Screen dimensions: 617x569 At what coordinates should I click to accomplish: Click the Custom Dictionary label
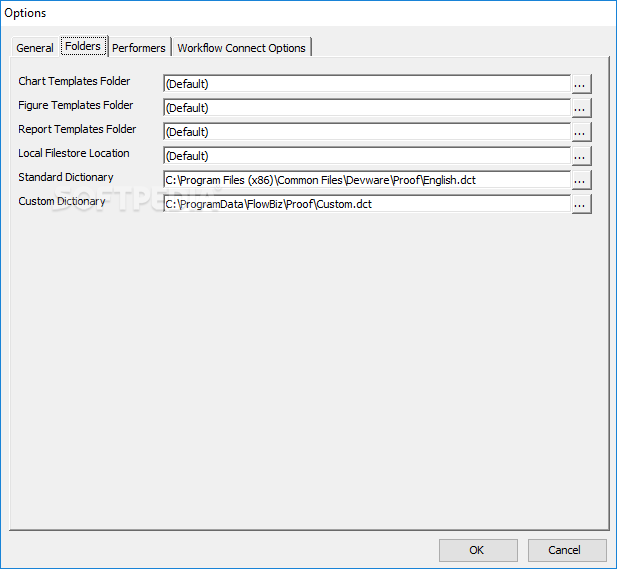pyautogui.click(x=62, y=201)
